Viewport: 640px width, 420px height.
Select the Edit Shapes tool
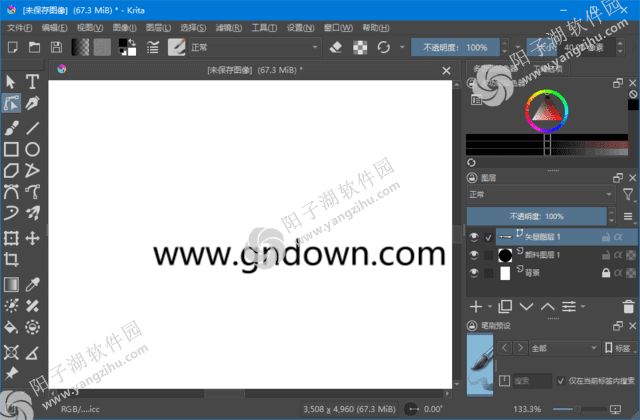11,103
